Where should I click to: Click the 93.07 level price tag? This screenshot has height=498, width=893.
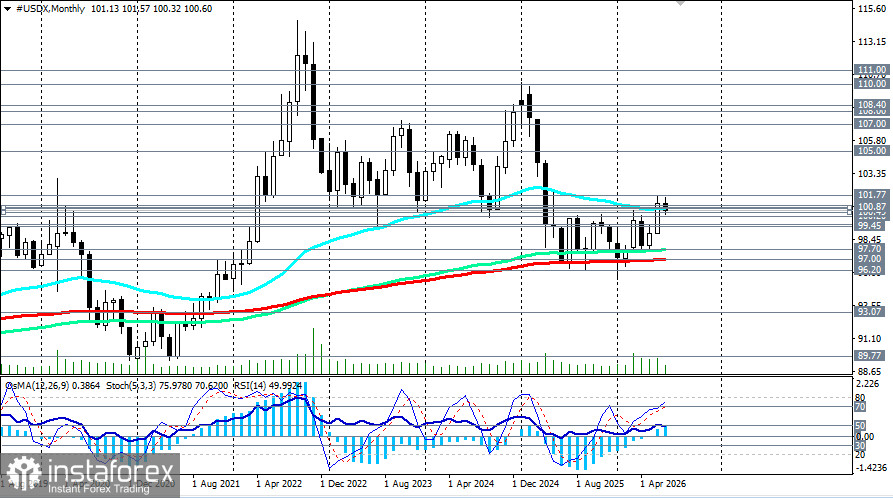[870, 311]
